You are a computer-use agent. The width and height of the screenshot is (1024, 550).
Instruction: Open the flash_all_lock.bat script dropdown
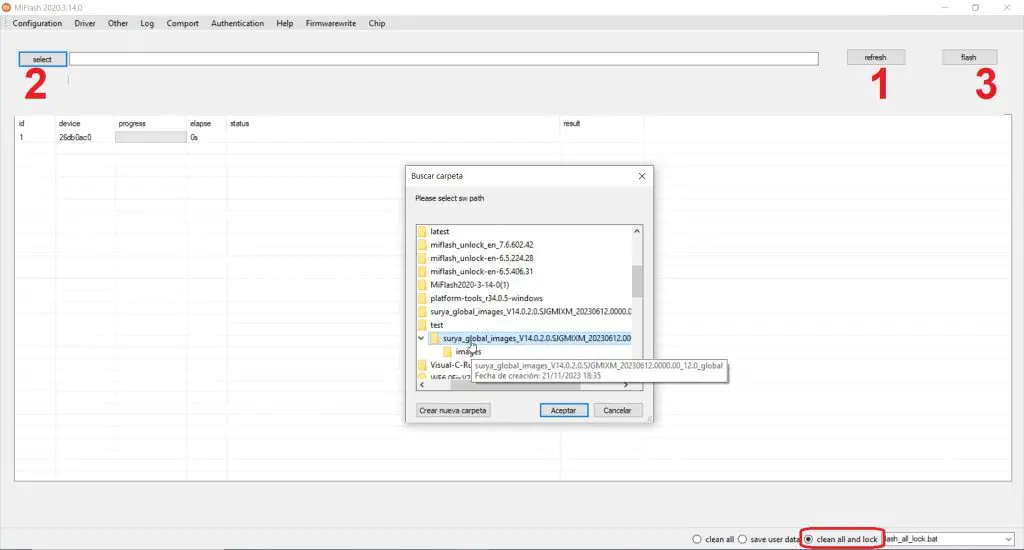tap(1008, 539)
